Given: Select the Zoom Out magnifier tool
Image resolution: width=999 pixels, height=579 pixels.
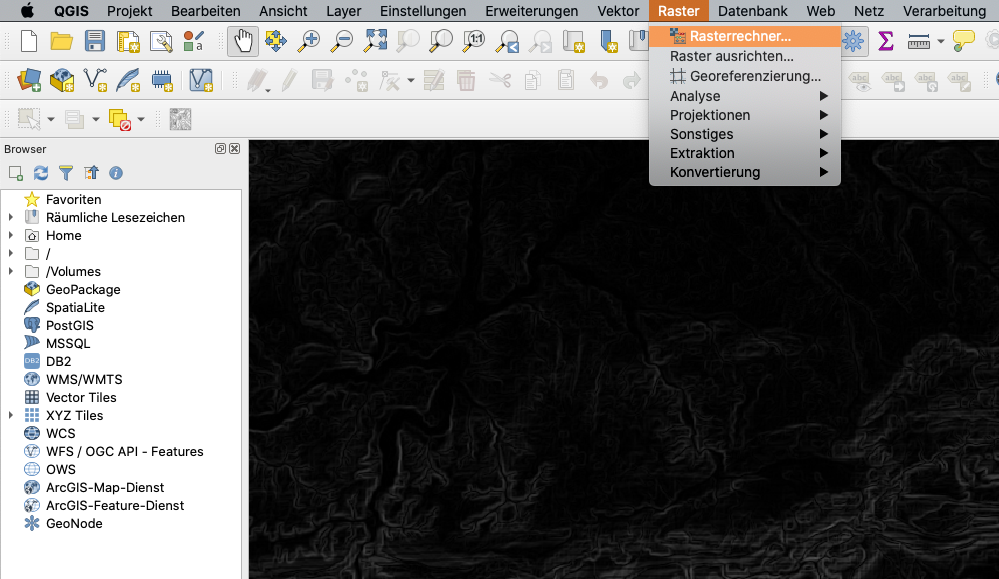Looking at the screenshot, I should (342, 41).
